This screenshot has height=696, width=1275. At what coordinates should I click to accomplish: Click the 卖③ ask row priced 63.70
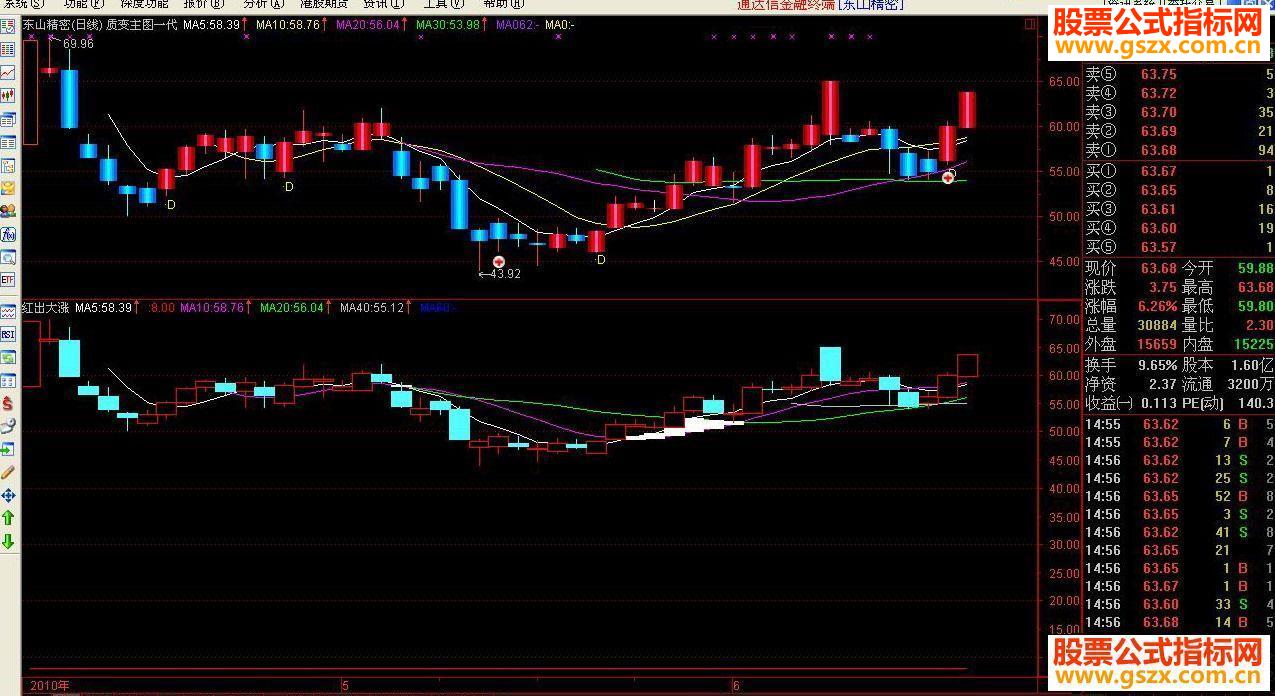pyautogui.click(x=1179, y=112)
